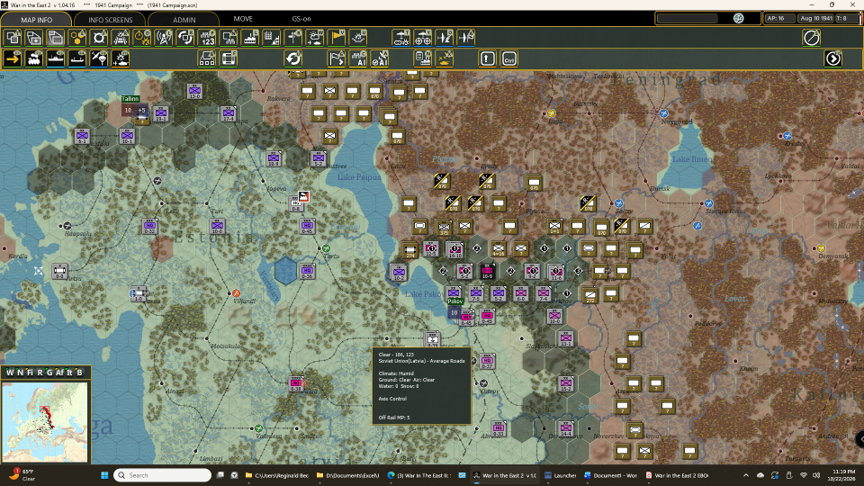Toggle N minimap filter

click(x=20, y=372)
